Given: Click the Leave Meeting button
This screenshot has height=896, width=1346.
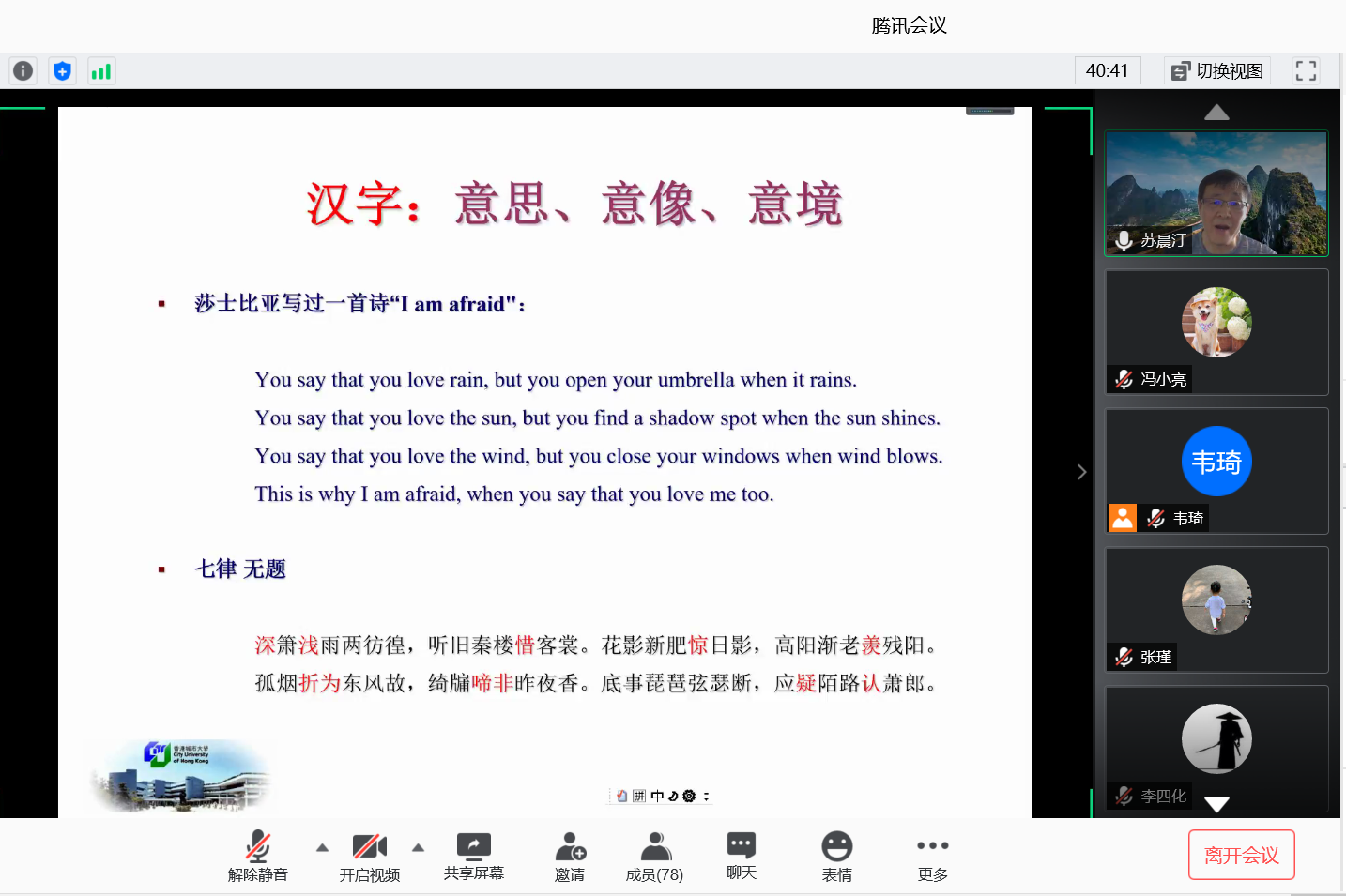Looking at the screenshot, I should pyautogui.click(x=1241, y=855).
